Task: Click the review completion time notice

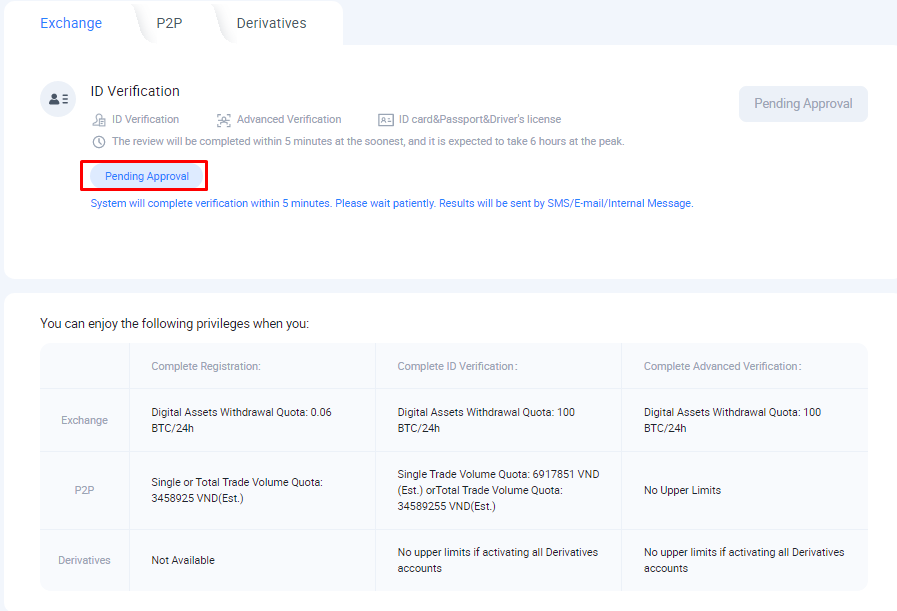Action: click(x=368, y=141)
